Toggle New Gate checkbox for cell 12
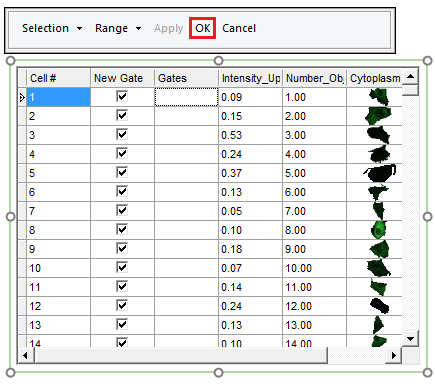The image size is (435, 387). point(122,306)
